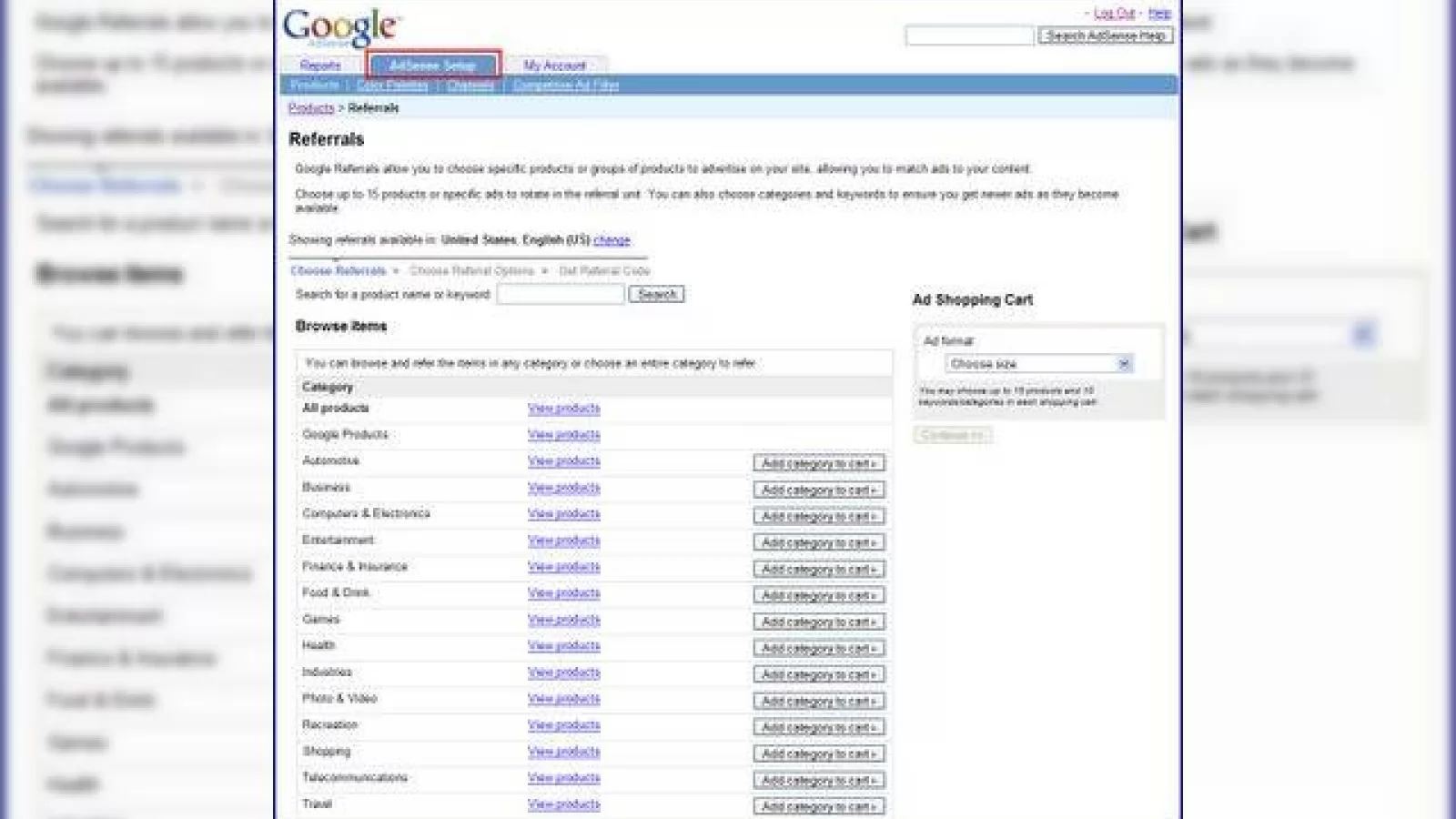Select the Products submenu item
1456x819 pixels.
pos(315,85)
